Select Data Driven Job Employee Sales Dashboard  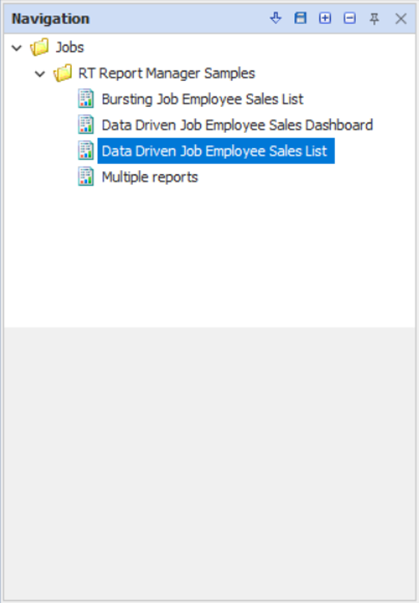tap(237, 125)
